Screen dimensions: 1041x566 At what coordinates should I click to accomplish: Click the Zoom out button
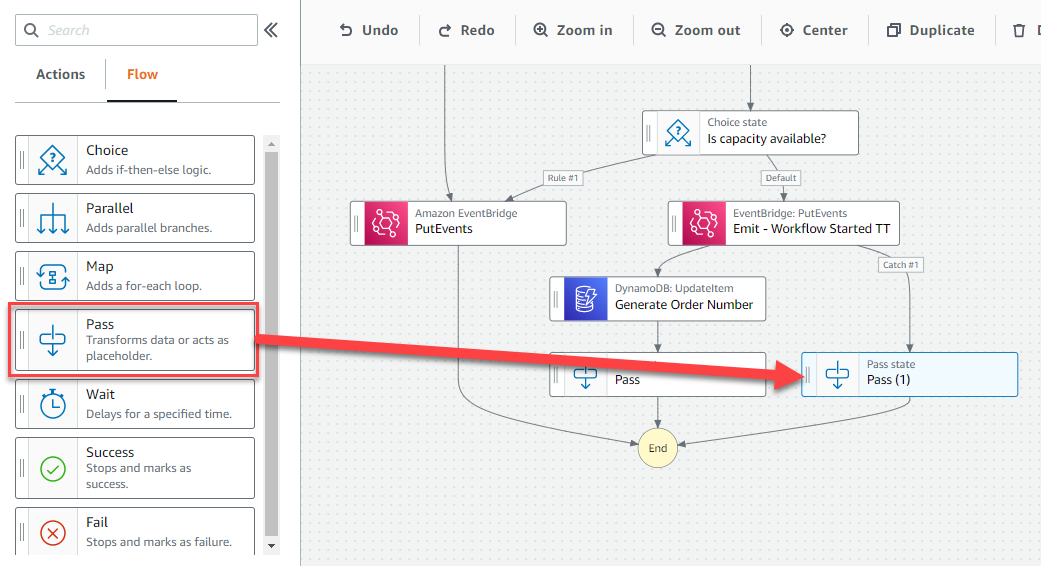coord(696,30)
